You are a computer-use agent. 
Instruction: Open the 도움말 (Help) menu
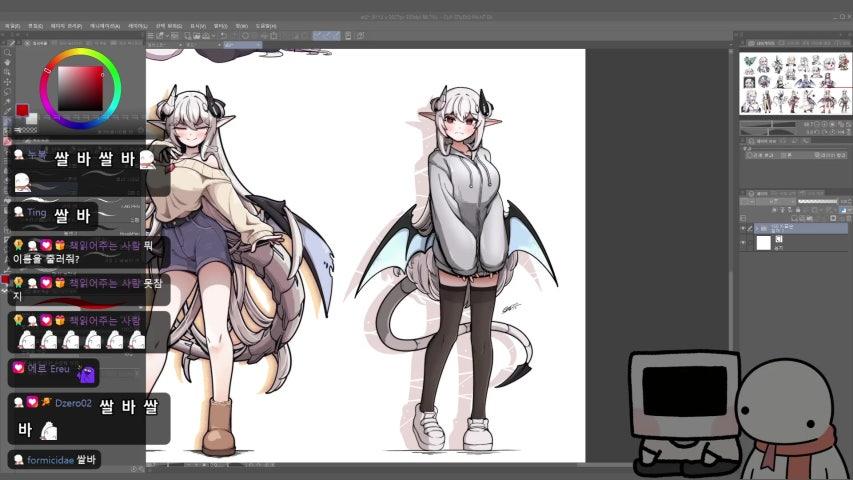coord(264,25)
